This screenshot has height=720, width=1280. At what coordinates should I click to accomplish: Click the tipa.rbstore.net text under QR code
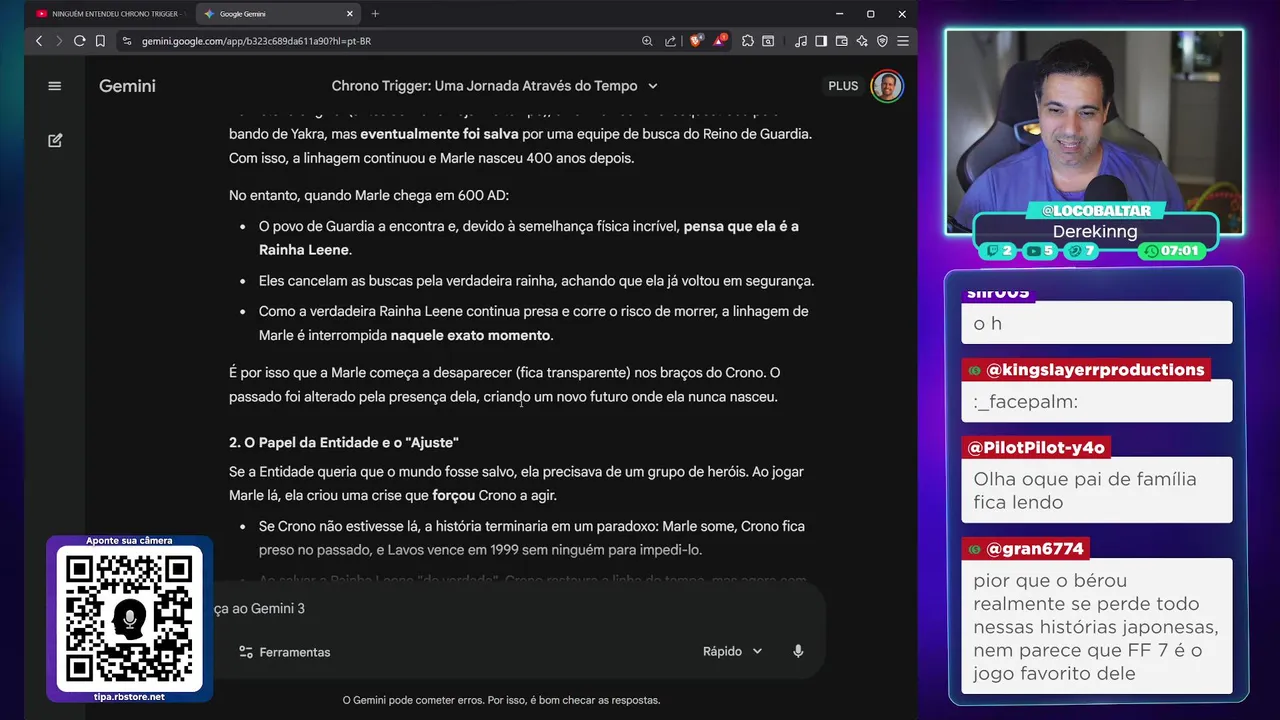coord(129,697)
